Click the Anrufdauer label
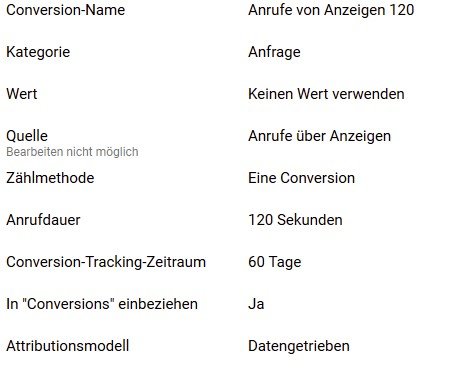 click(x=43, y=220)
